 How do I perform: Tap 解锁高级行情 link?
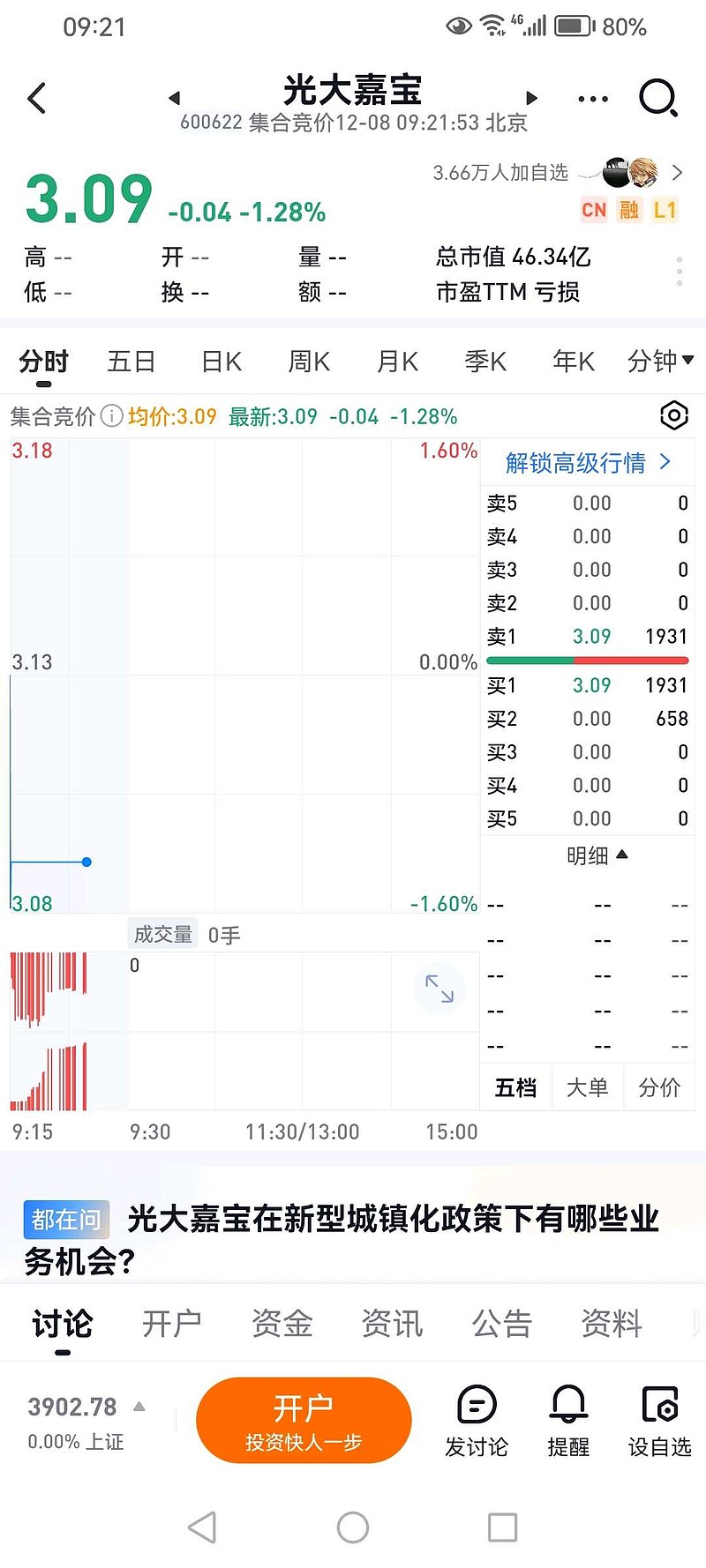(588, 463)
